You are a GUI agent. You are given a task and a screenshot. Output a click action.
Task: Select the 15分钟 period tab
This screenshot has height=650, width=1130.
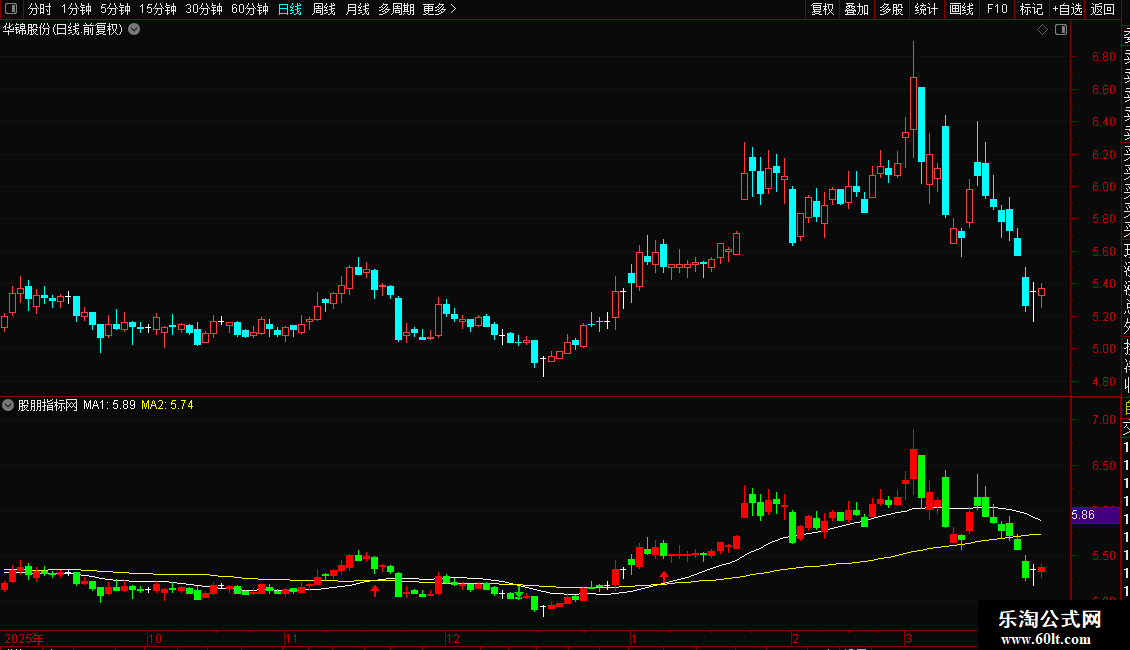[158, 9]
